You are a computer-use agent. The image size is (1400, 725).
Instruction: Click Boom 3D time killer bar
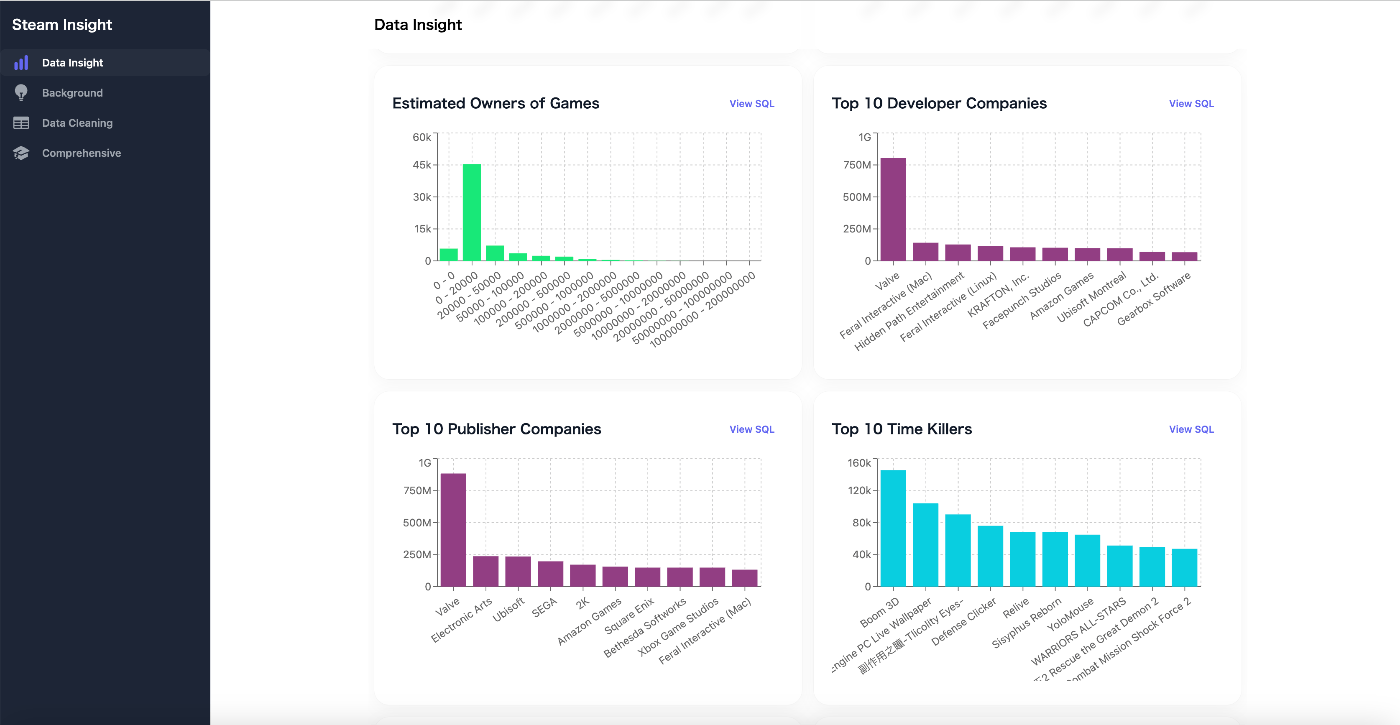[893, 528]
